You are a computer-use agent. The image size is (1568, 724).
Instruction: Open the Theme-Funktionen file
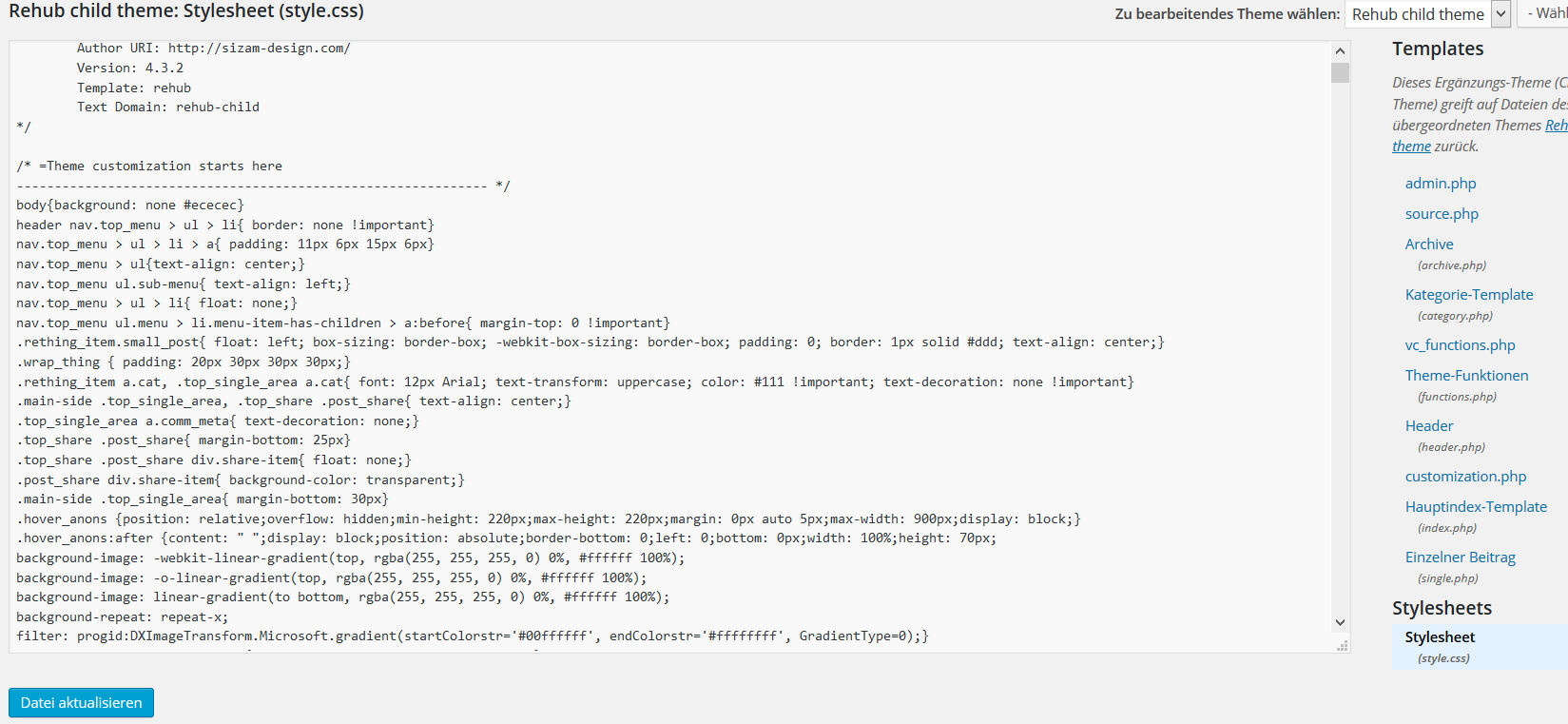click(x=1467, y=376)
